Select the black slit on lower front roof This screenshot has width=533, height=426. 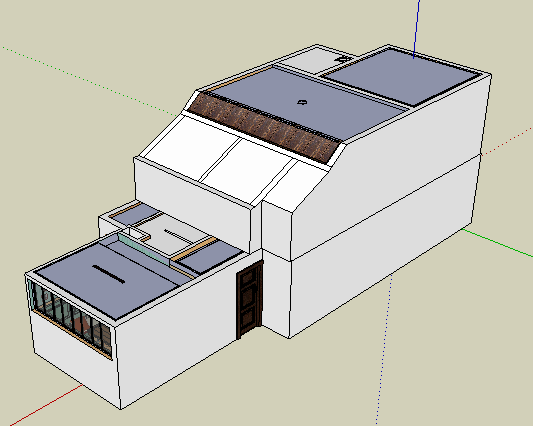click(108, 274)
